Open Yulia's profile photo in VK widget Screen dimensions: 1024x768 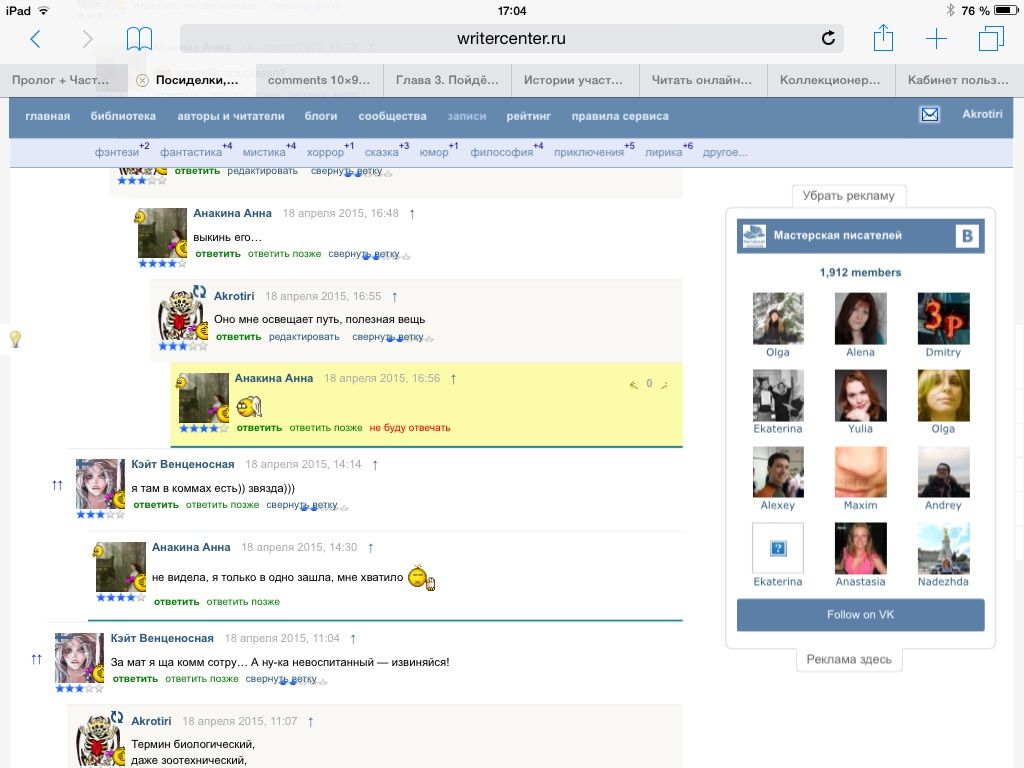[860, 396]
